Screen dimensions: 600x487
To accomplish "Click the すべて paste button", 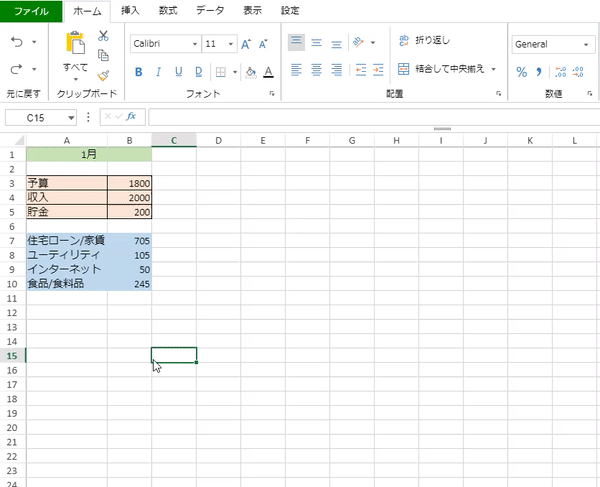I will tap(75, 68).
